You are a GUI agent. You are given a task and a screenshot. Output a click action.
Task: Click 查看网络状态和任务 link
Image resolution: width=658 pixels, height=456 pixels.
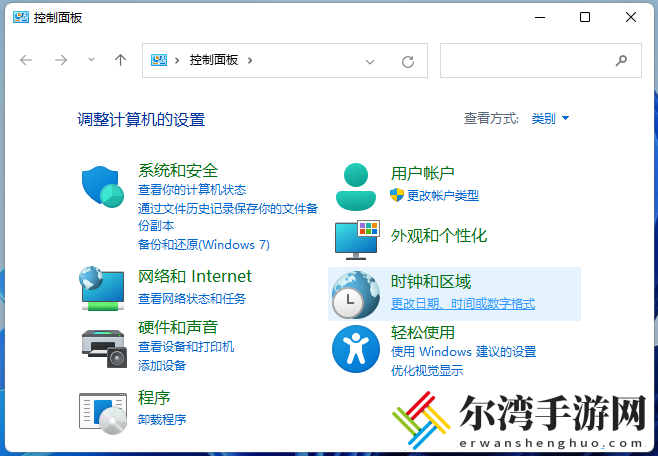click(x=192, y=299)
